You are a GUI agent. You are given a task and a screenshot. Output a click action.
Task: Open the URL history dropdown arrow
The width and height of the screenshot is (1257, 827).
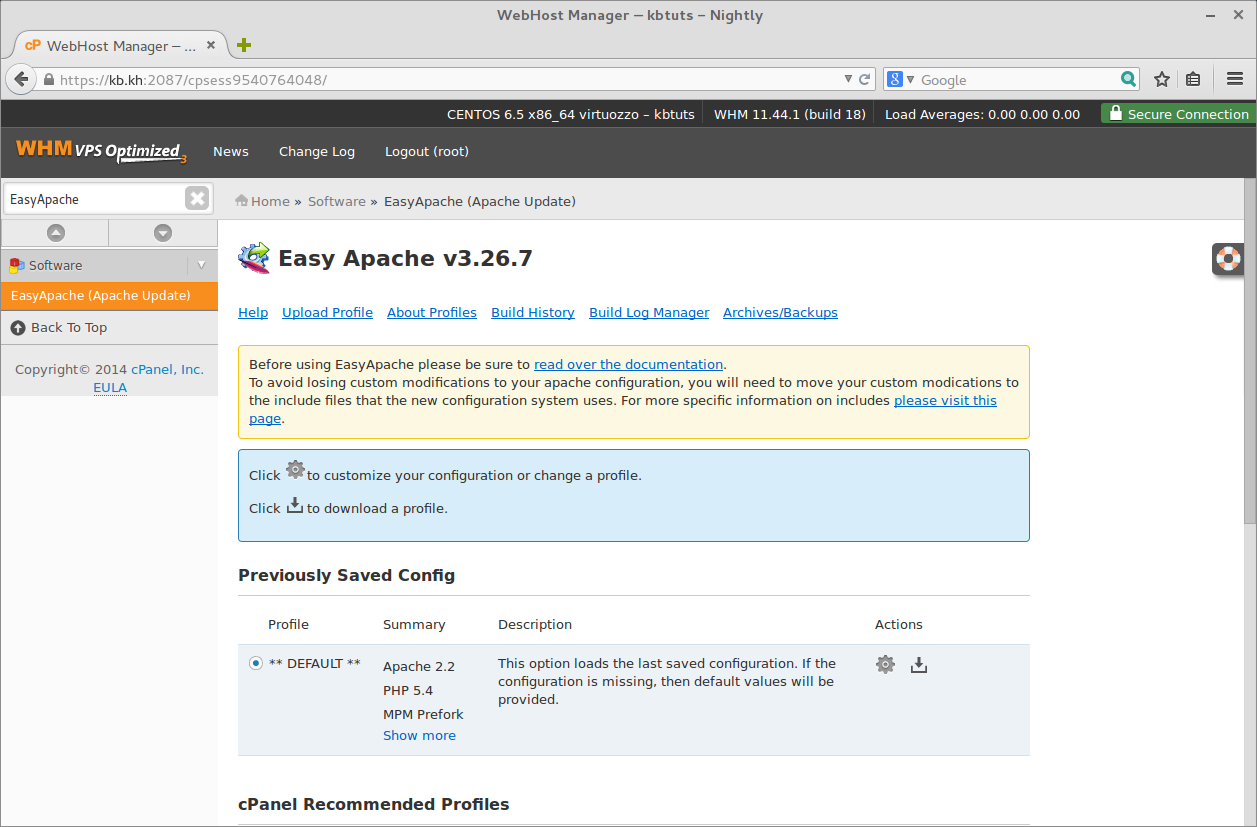pos(848,80)
